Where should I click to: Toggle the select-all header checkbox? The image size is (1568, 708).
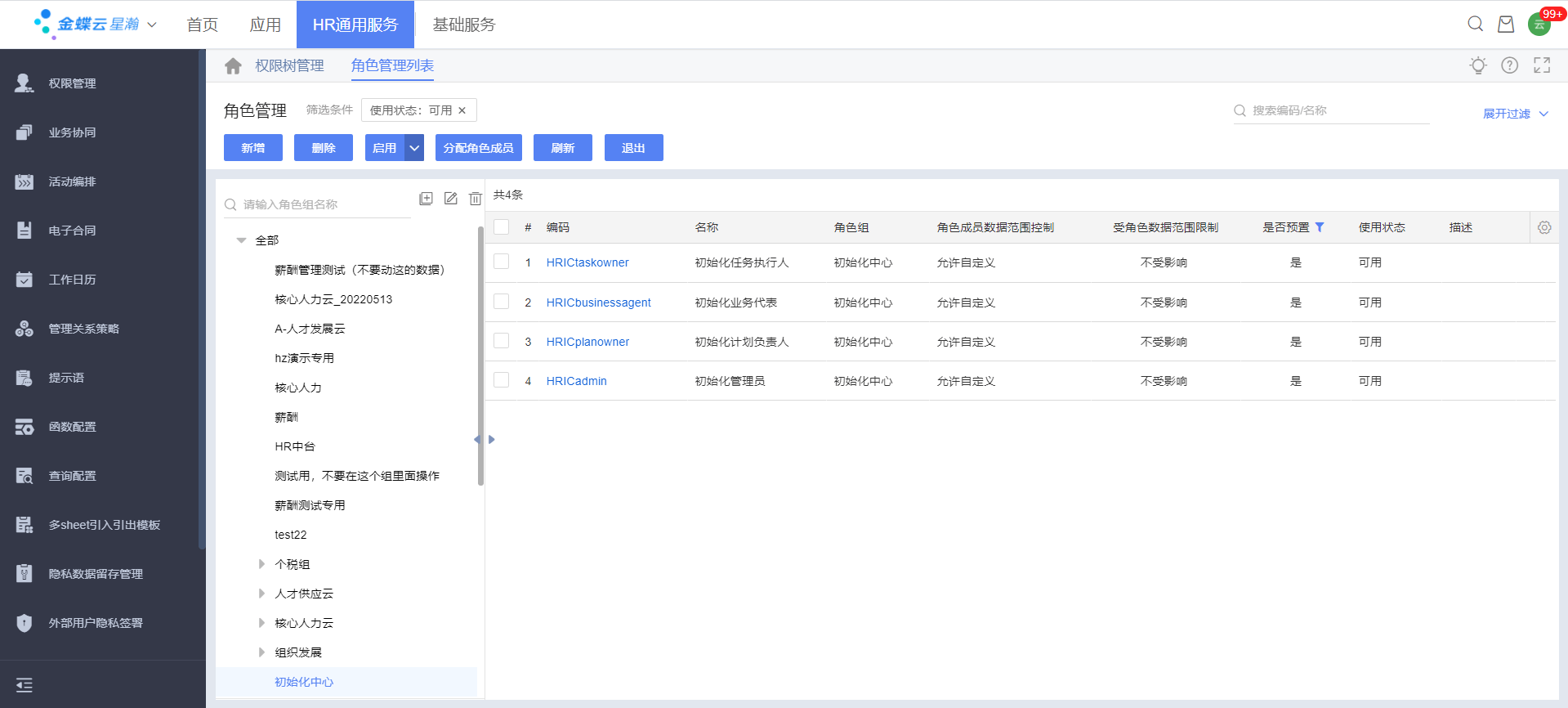(x=502, y=227)
